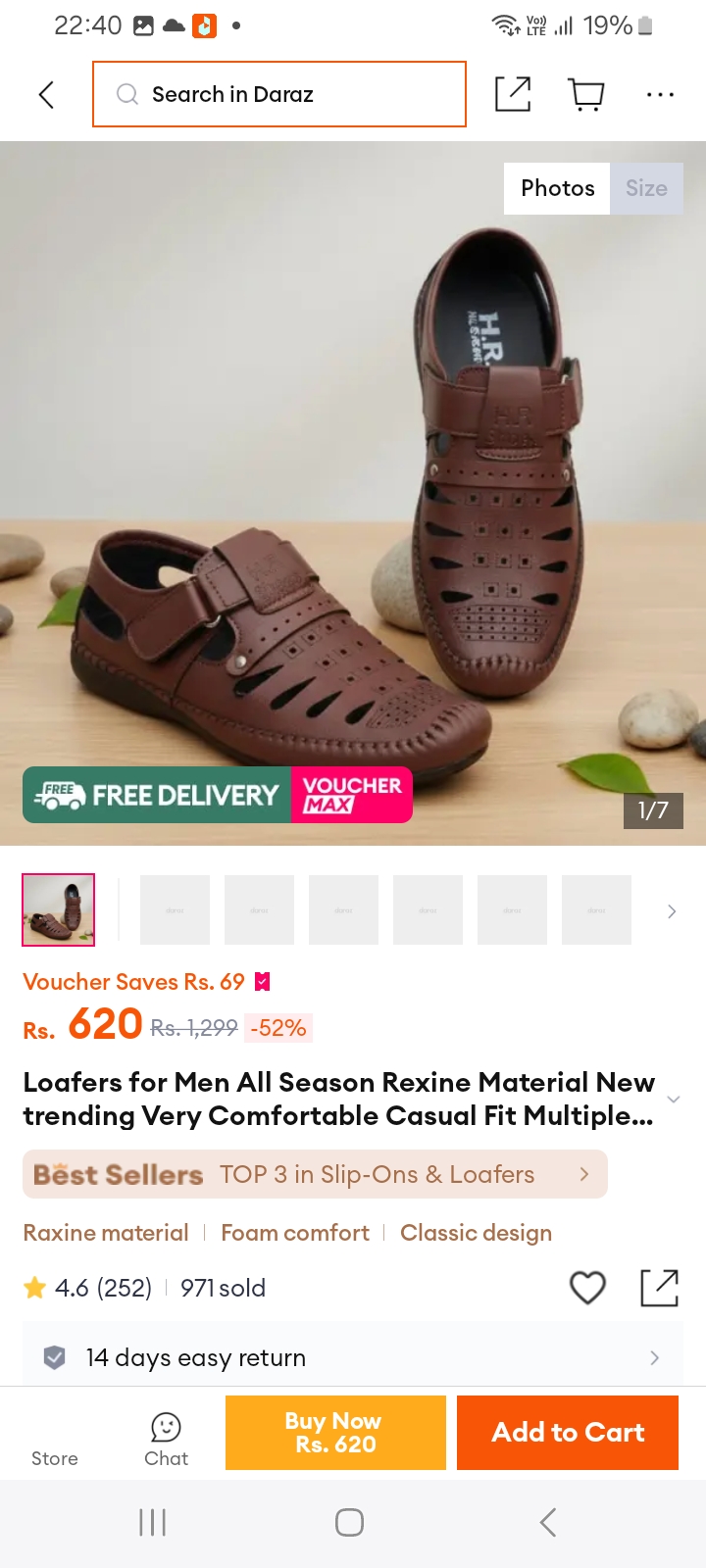Switch to the Size tab
This screenshot has width=706, height=1568.
(x=646, y=188)
